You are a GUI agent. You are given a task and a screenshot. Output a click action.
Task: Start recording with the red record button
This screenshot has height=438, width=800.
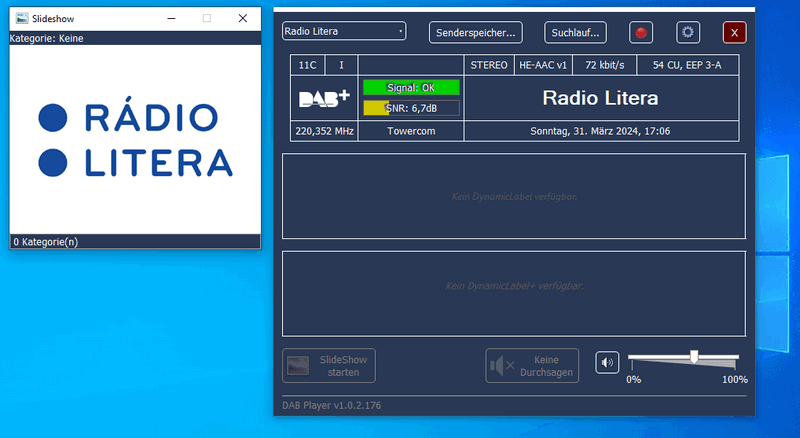pyautogui.click(x=641, y=33)
